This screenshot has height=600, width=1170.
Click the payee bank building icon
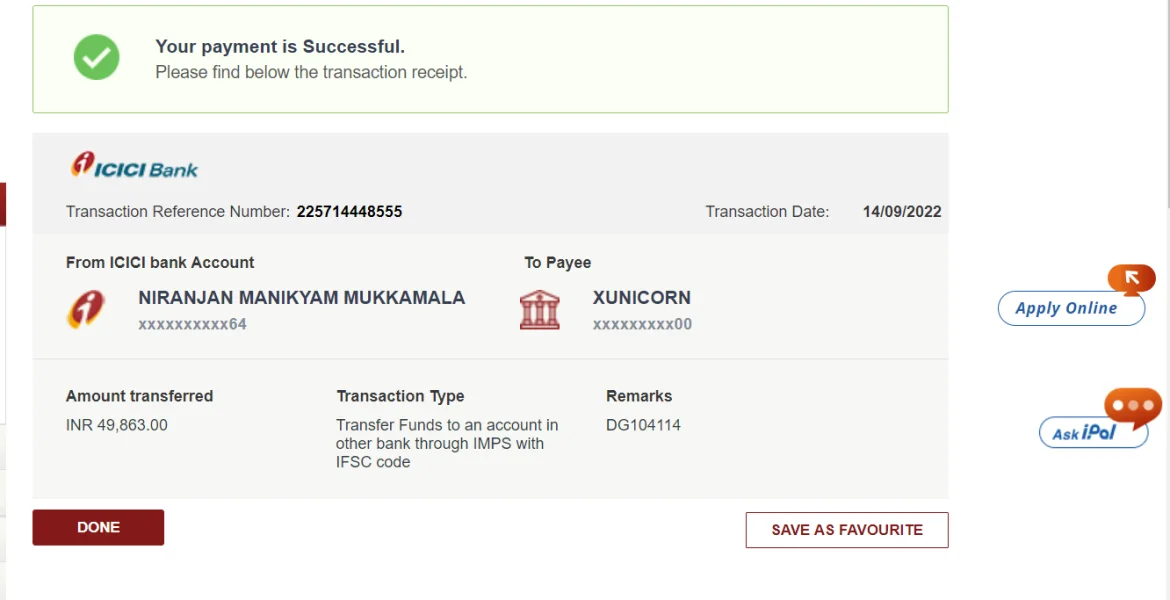click(540, 309)
